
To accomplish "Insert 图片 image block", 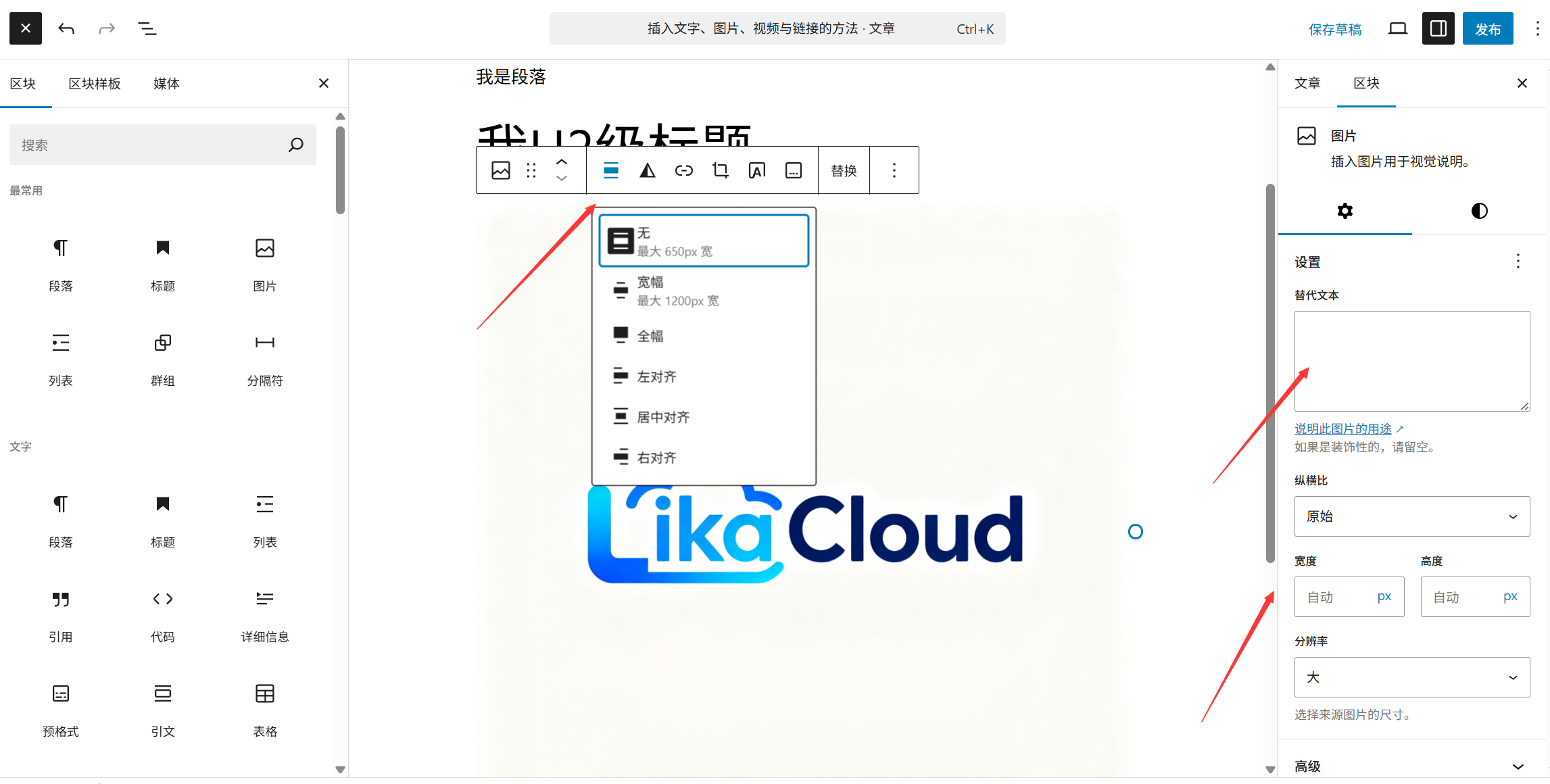I will click(265, 265).
